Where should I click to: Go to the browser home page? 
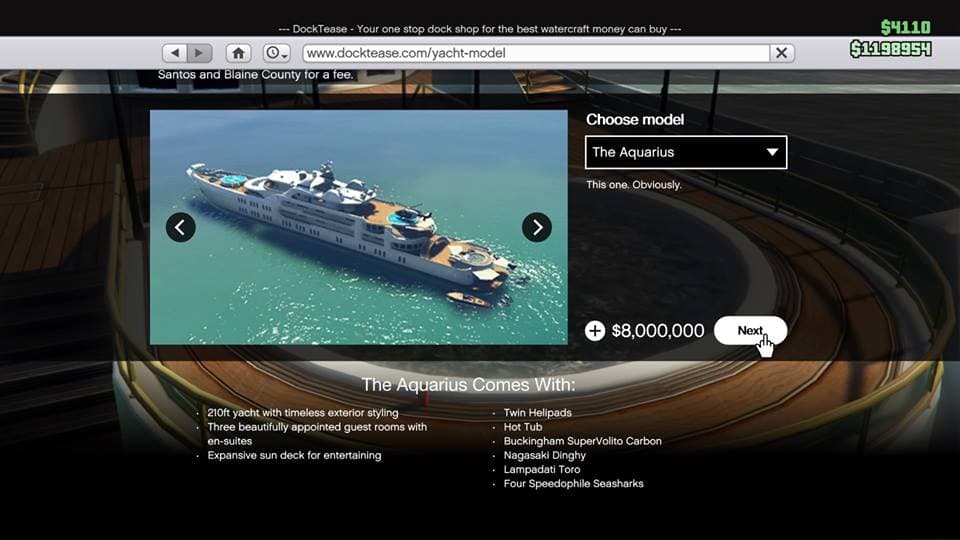click(x=238, y=53)
